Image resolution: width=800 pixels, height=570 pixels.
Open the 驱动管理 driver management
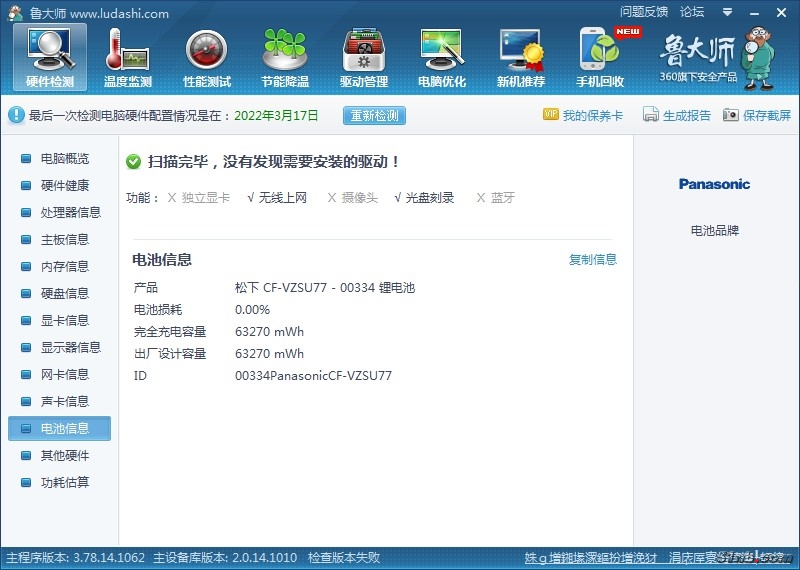point(364,58)
